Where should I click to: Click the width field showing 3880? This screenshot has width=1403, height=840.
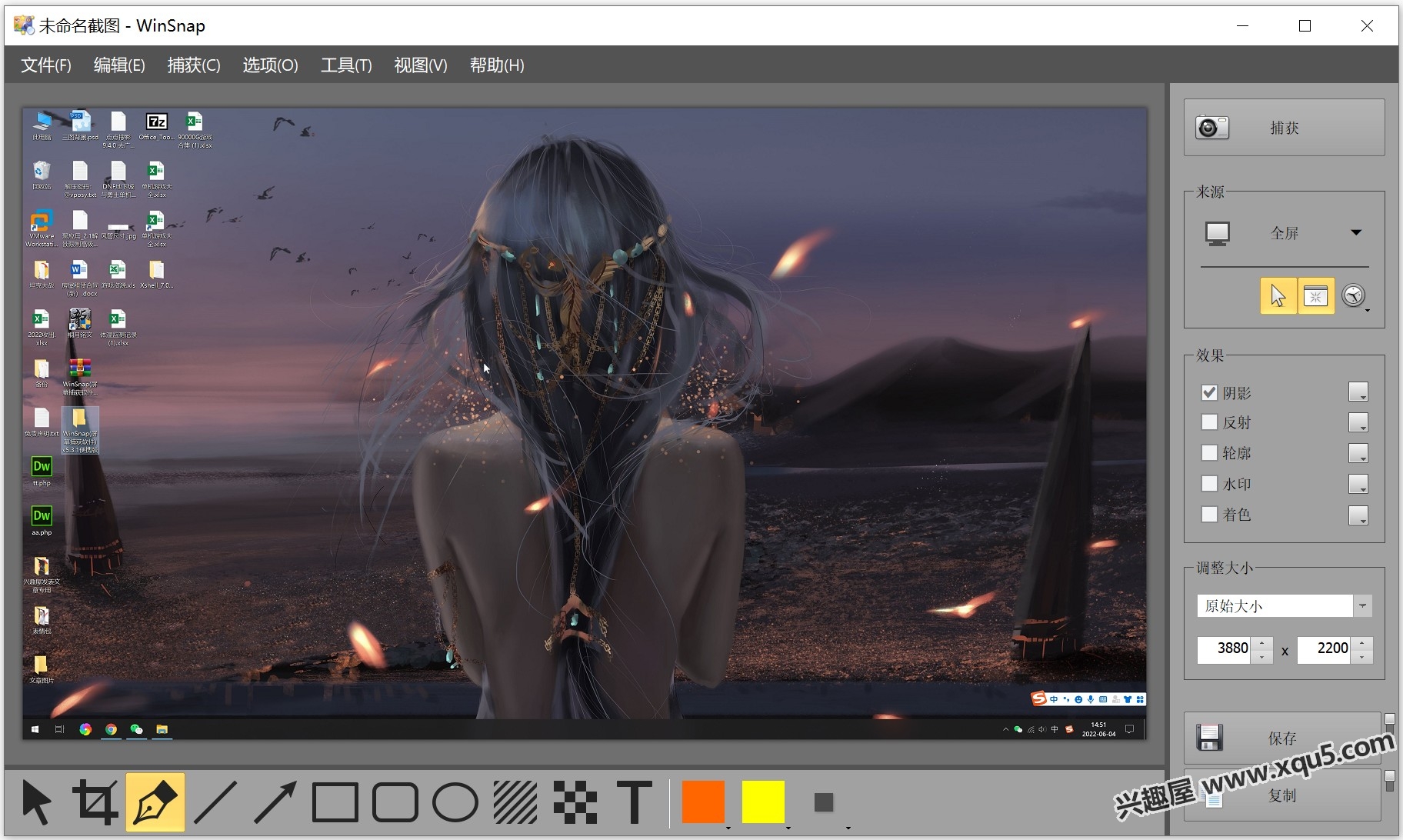coord(1225,648)
